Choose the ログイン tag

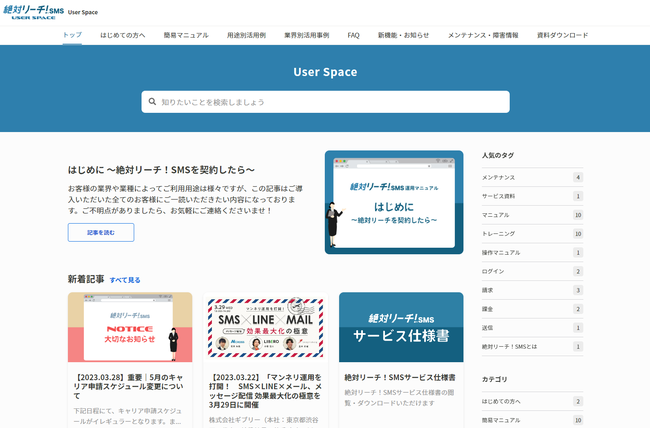(x=495, y=271)
